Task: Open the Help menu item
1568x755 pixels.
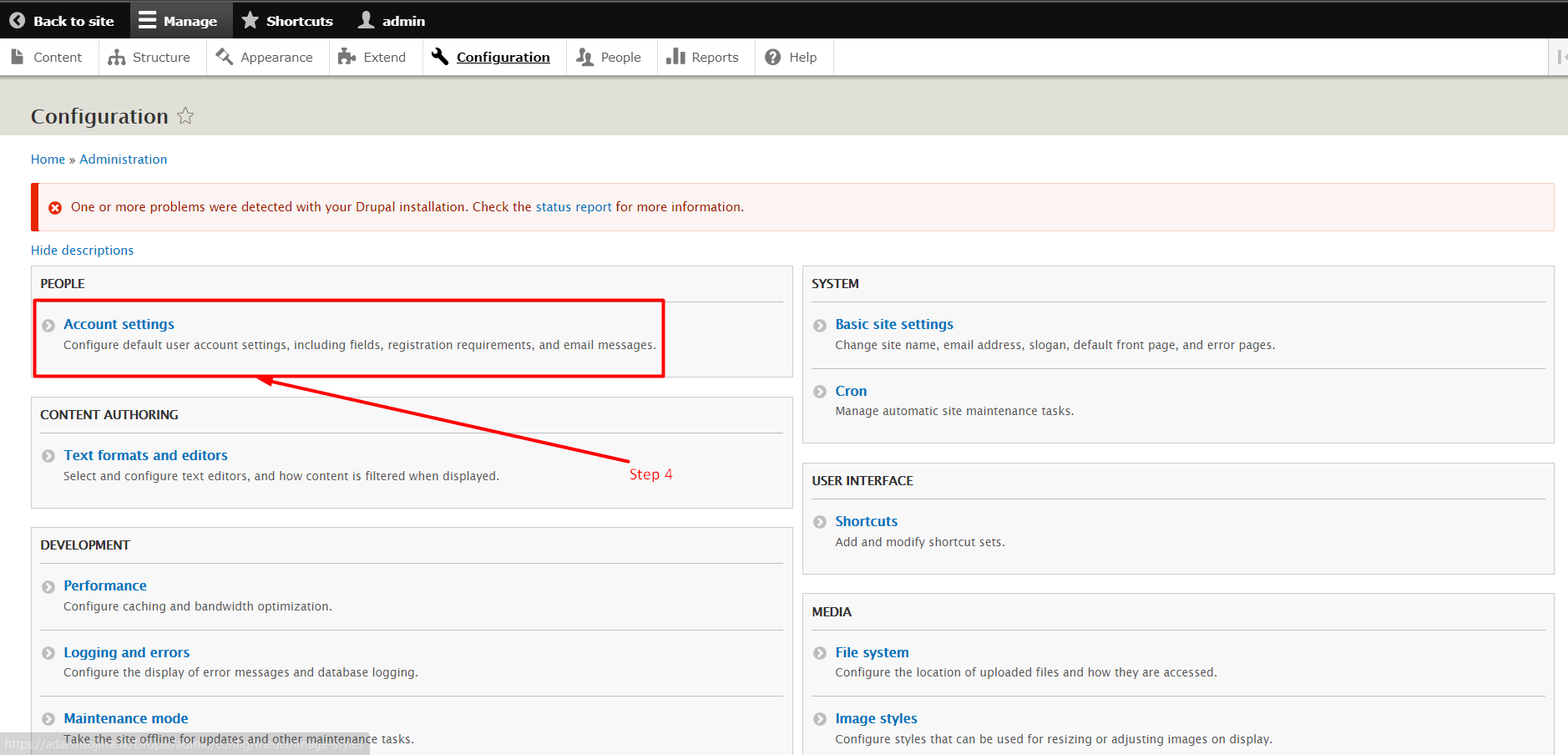Action: click(793, 57)
